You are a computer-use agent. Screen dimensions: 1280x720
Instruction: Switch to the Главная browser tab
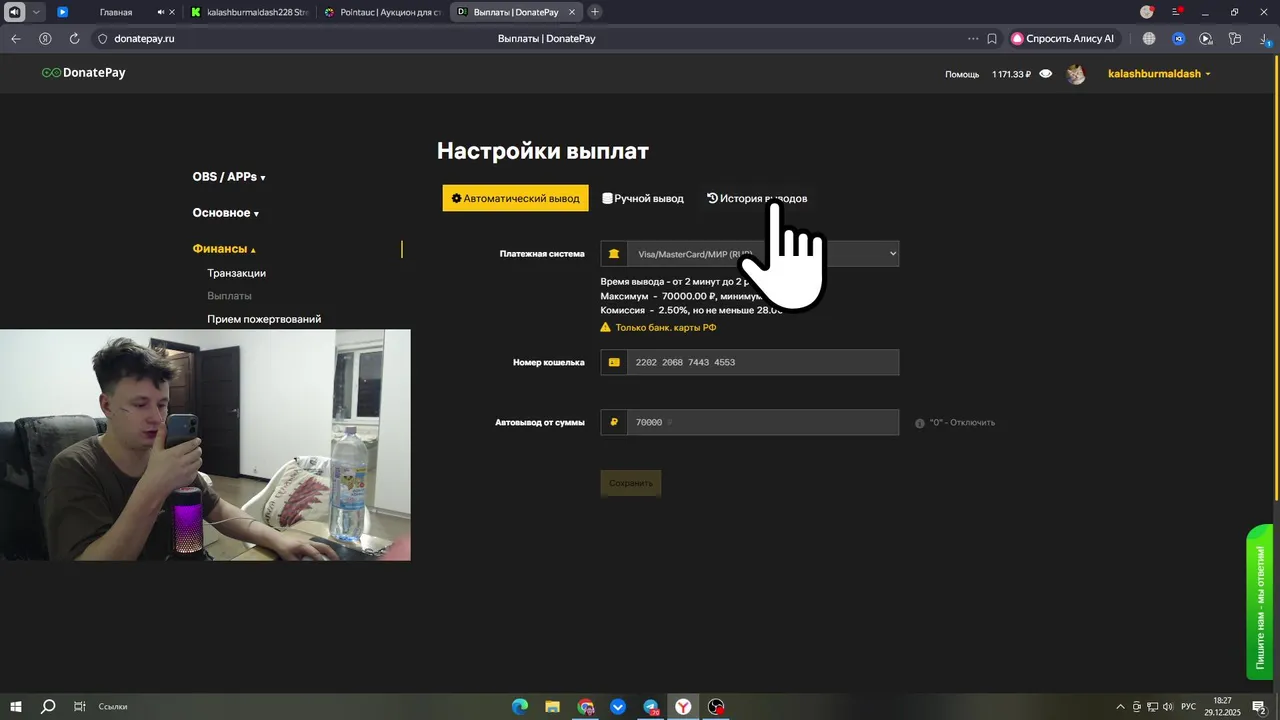click(116, 12)
